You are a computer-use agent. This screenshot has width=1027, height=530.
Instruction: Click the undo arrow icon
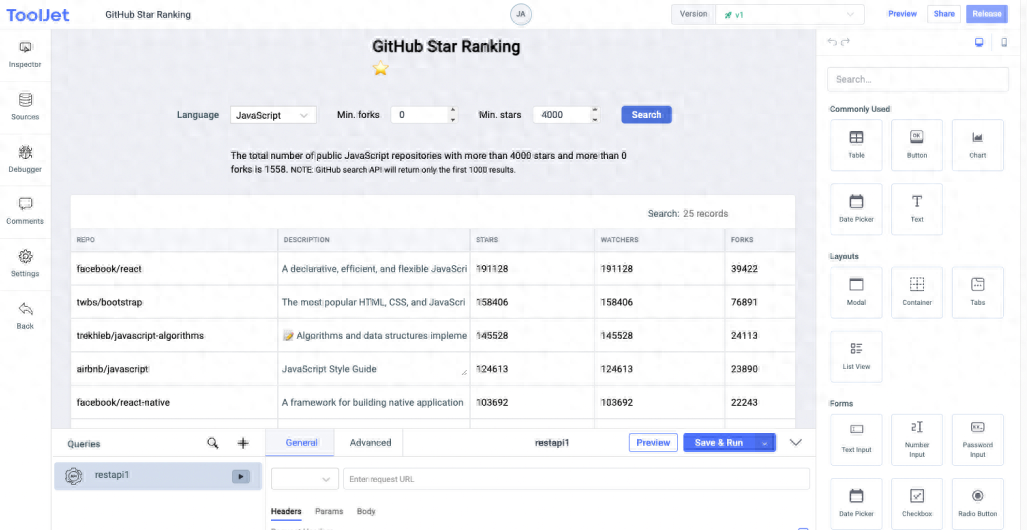point(832,42)
